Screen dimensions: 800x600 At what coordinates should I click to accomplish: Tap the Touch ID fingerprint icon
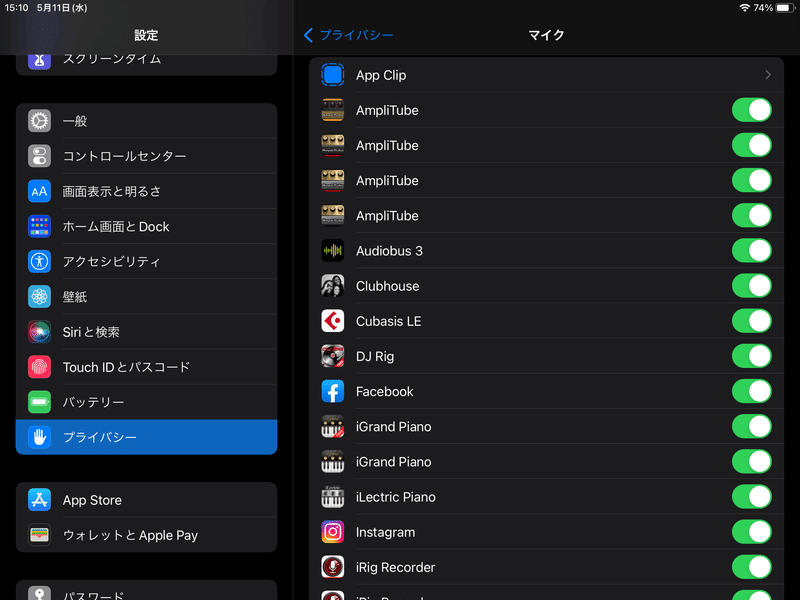(39, 367)
